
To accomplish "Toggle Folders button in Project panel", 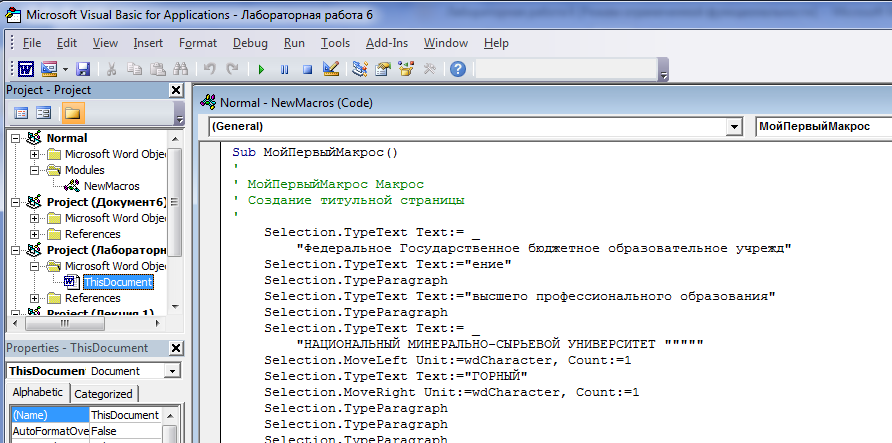I will point(73,113).
